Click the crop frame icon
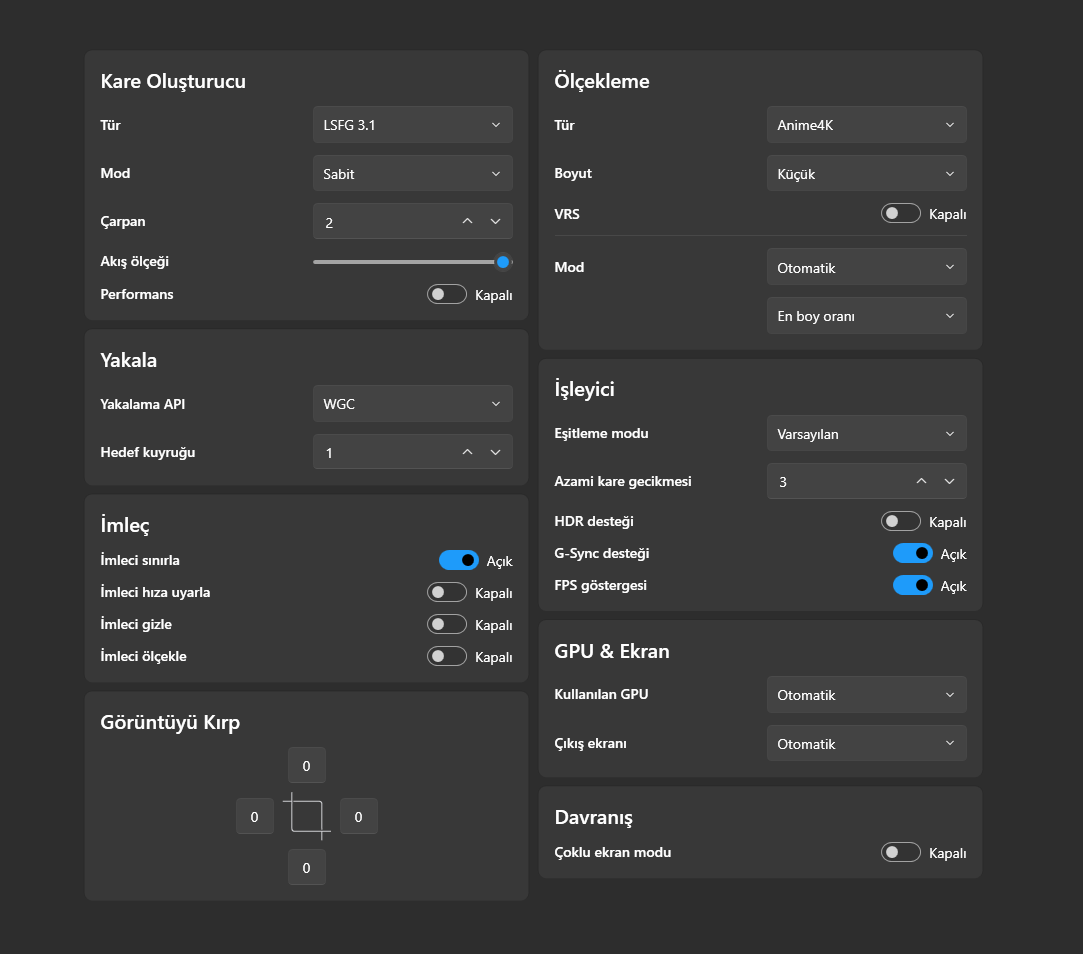Image resolution: width=1083 pixels, height=954 pixels. pyautogui.click(x=307, y=815)
